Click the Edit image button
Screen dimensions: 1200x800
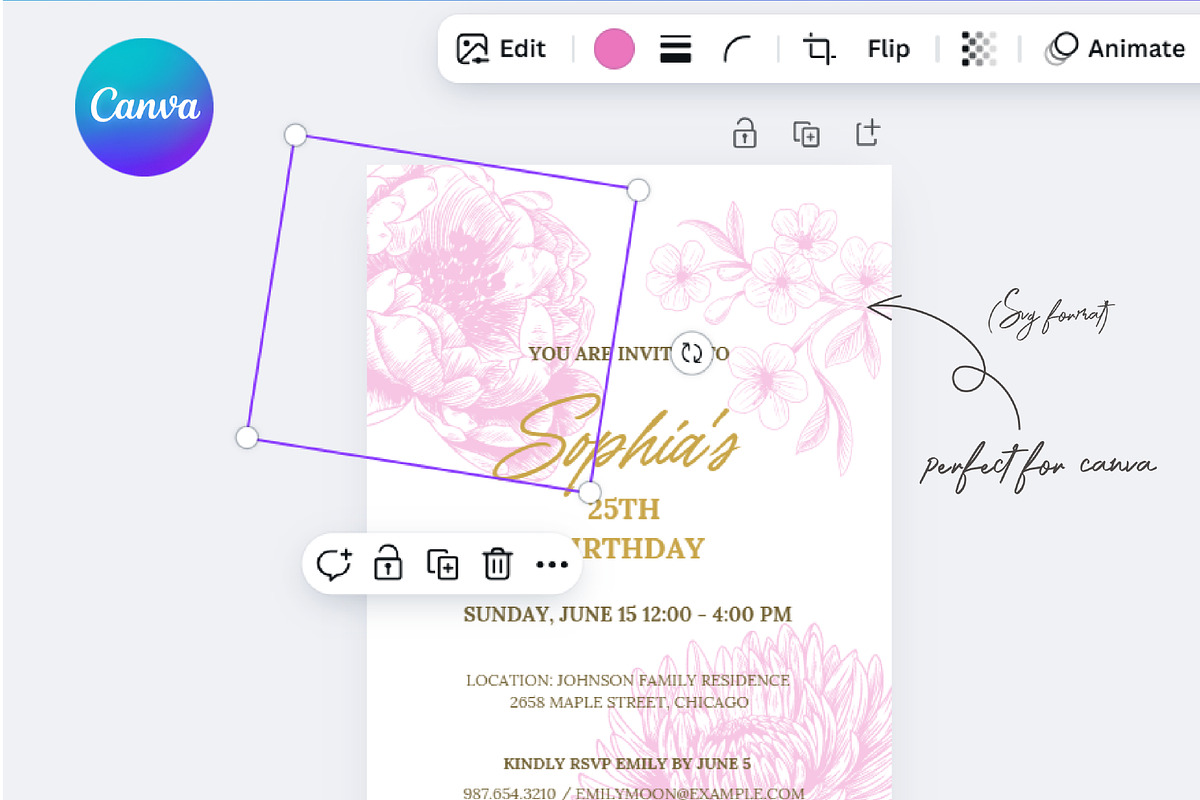(x=501, y=49)
